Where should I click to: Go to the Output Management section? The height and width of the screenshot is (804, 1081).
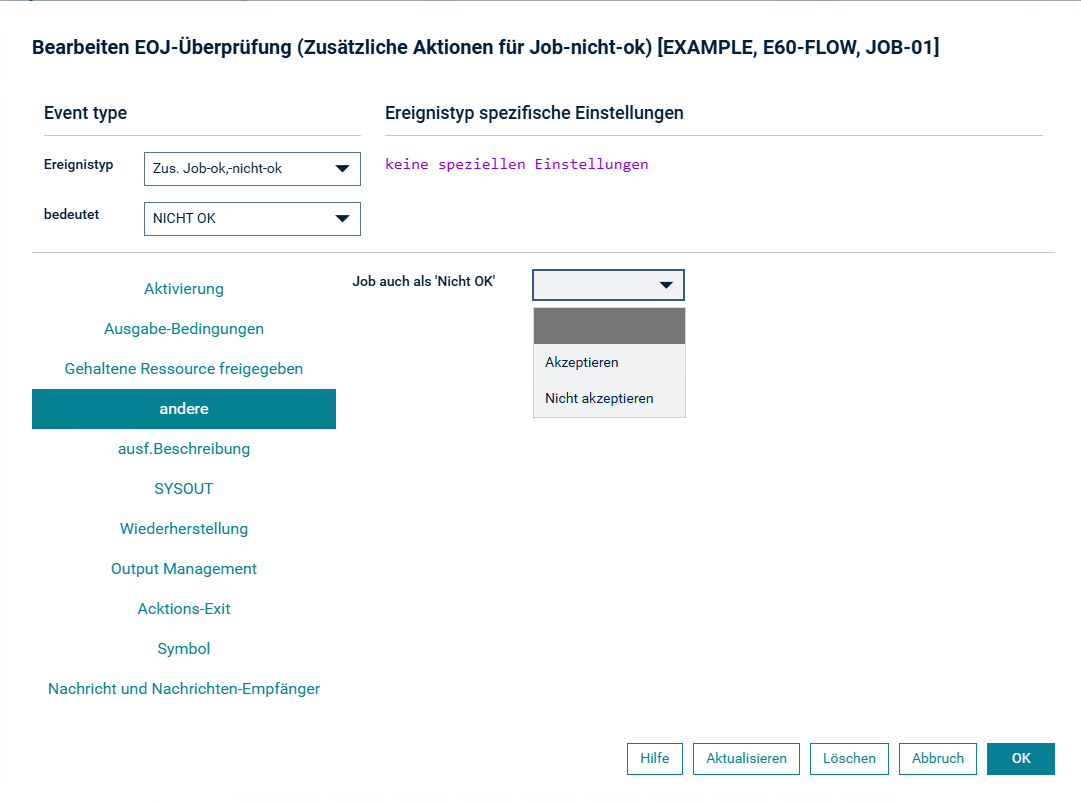[184, 569]
